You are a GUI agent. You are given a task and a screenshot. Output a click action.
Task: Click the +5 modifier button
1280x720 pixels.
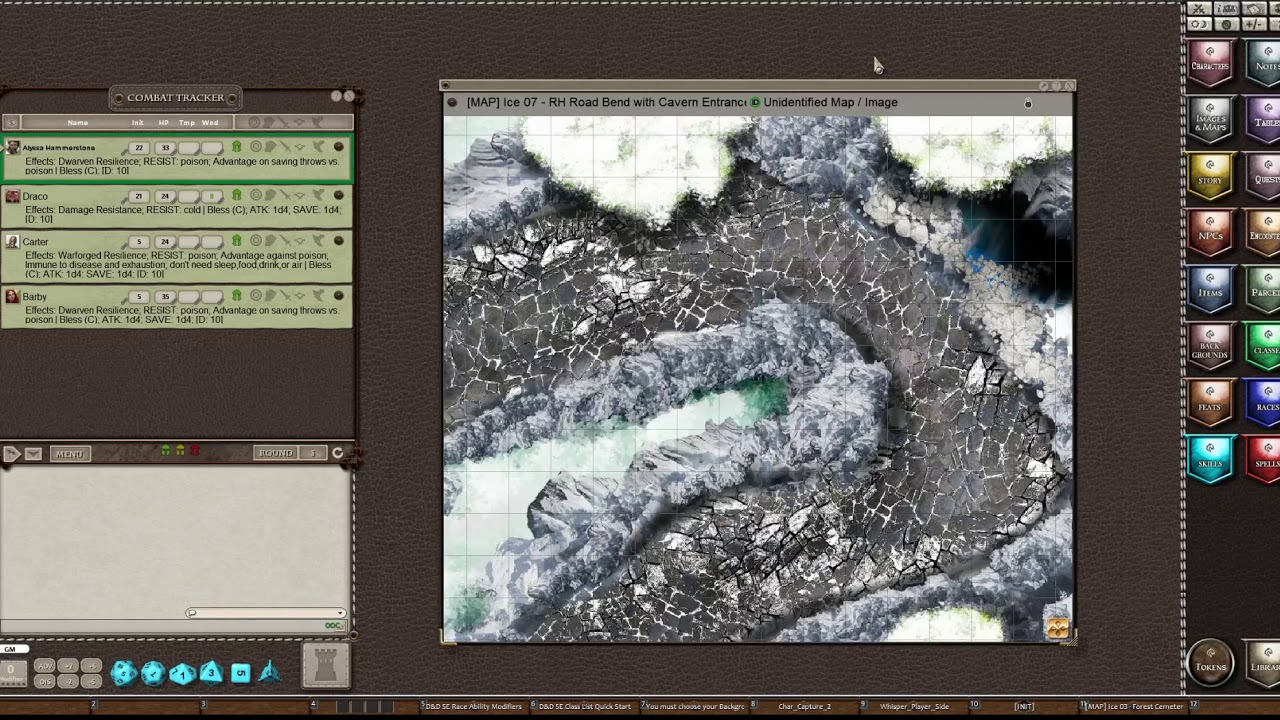91,666
